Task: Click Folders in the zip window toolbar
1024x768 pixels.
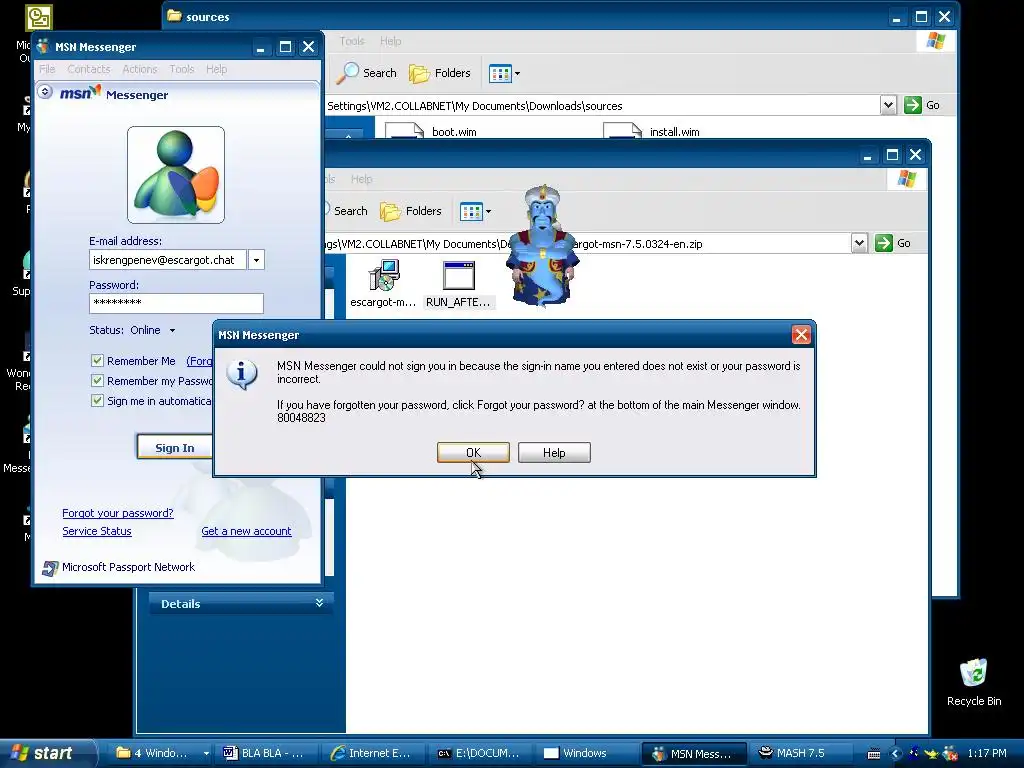Action: tap(411, 211)
